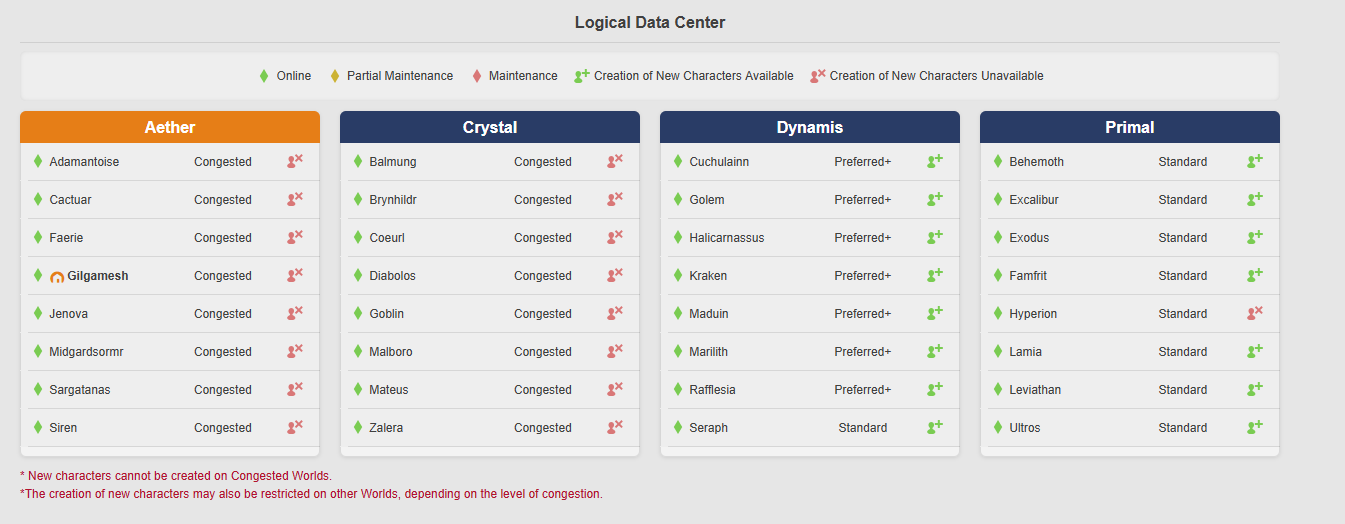Select the Midgardsormr world name
Screen dimensions: 1345x524
(x=86, y=352)
